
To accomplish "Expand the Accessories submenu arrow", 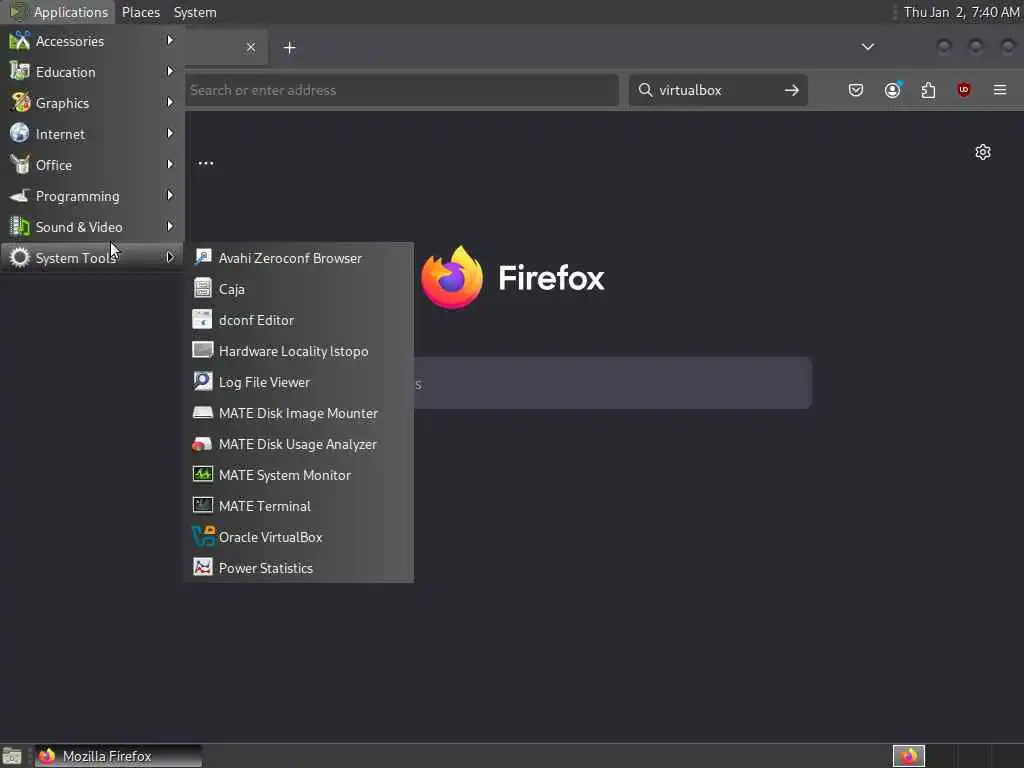I will click(170, 40).
